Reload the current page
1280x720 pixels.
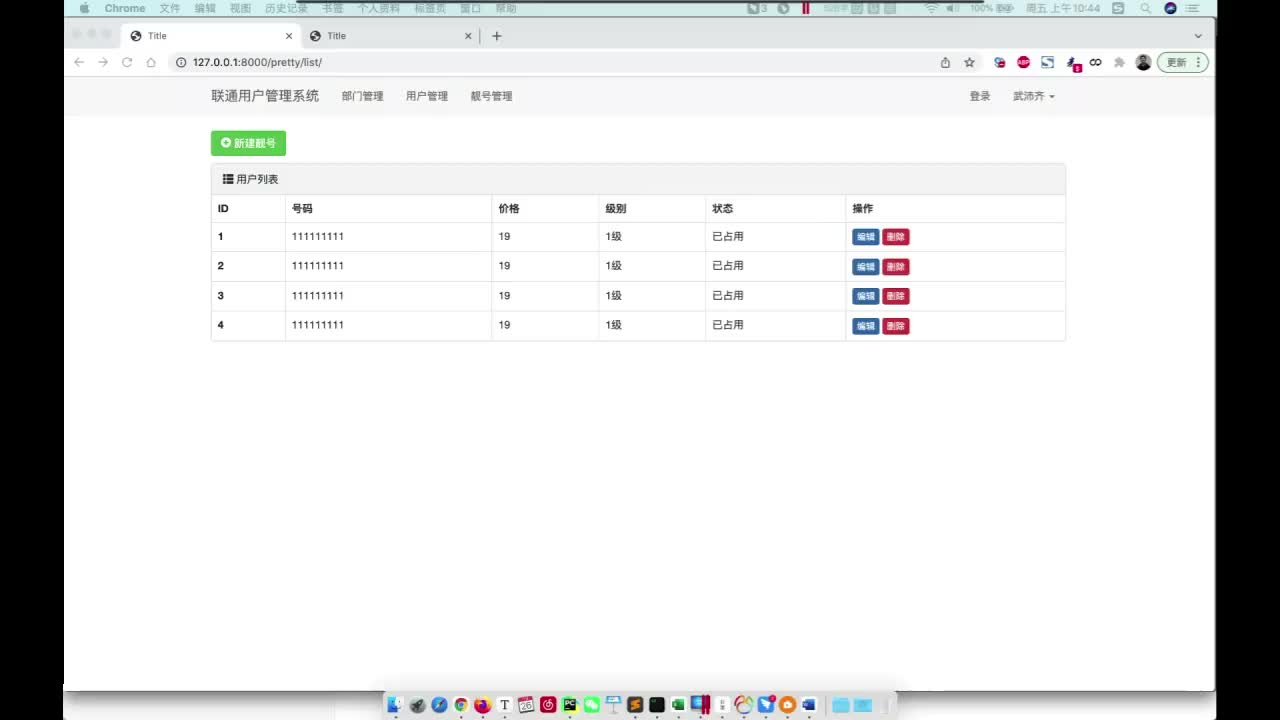[x=127, y=62]
